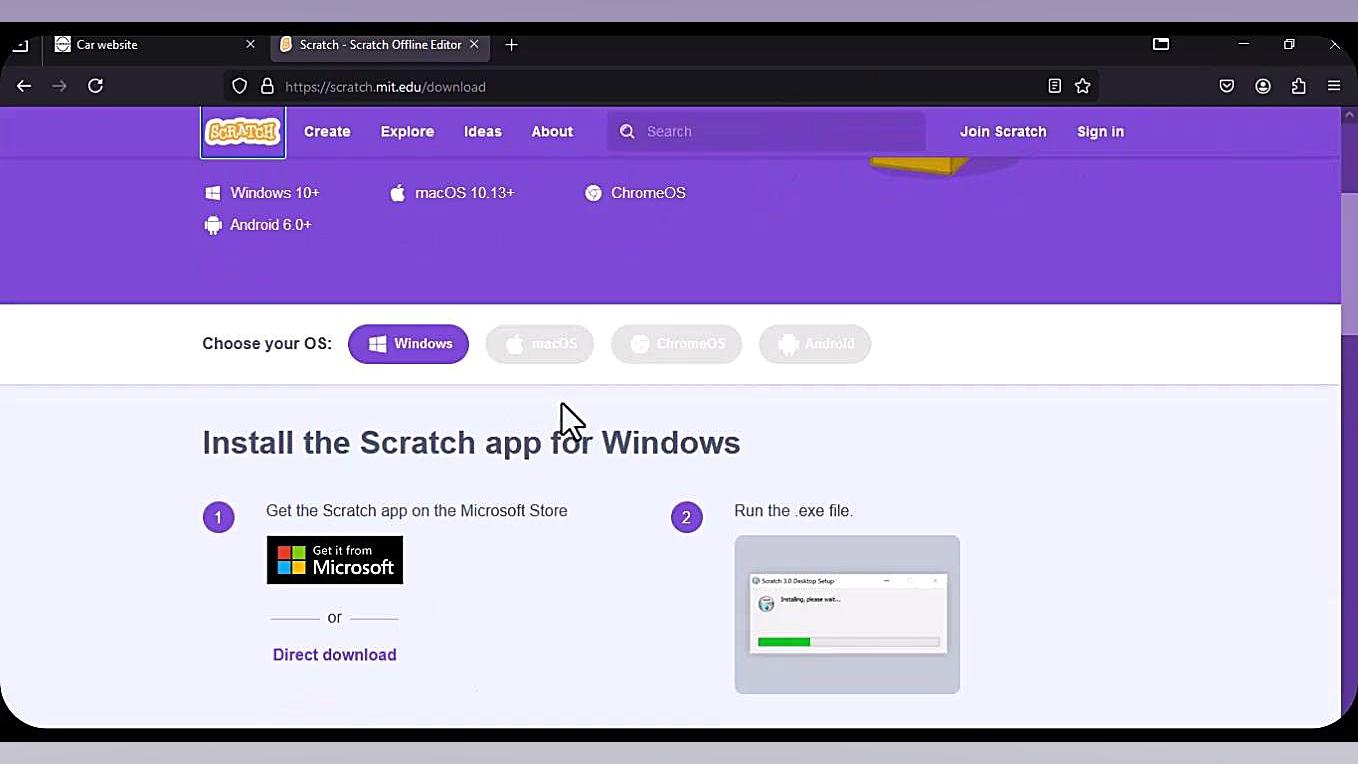Screen dimensions: 1358x764
Task: Open the tab overview icon in title bar
Action: pyautogui.click(x=1161, y=44)
